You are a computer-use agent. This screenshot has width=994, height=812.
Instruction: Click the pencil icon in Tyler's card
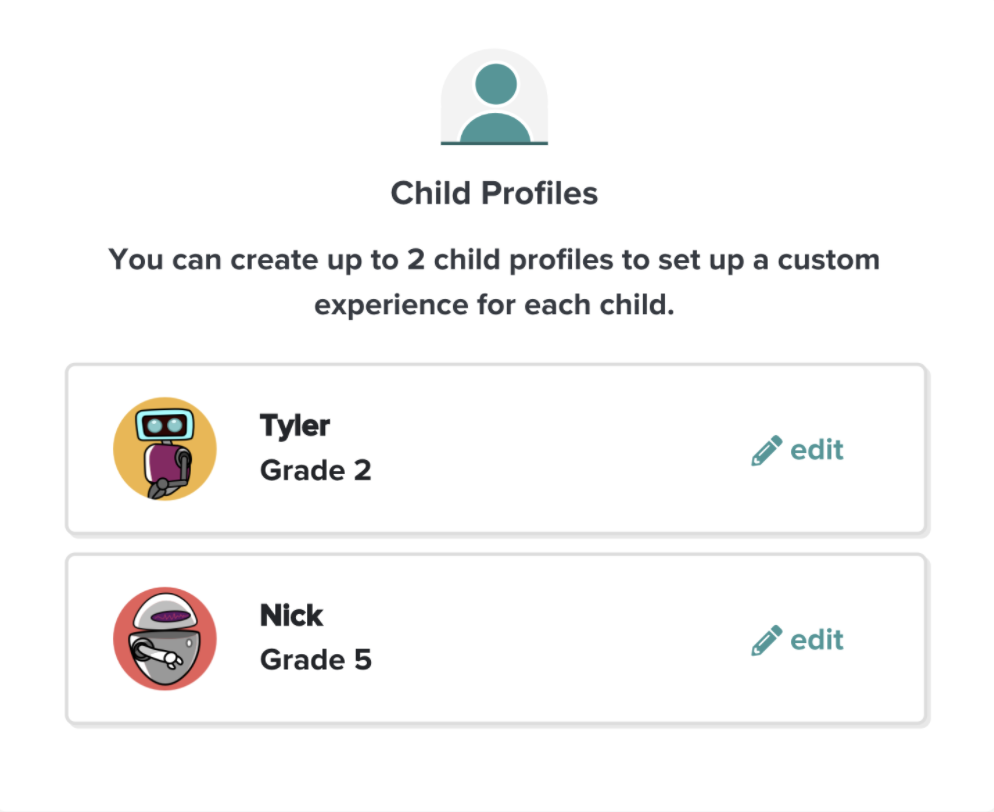(766, 451)
